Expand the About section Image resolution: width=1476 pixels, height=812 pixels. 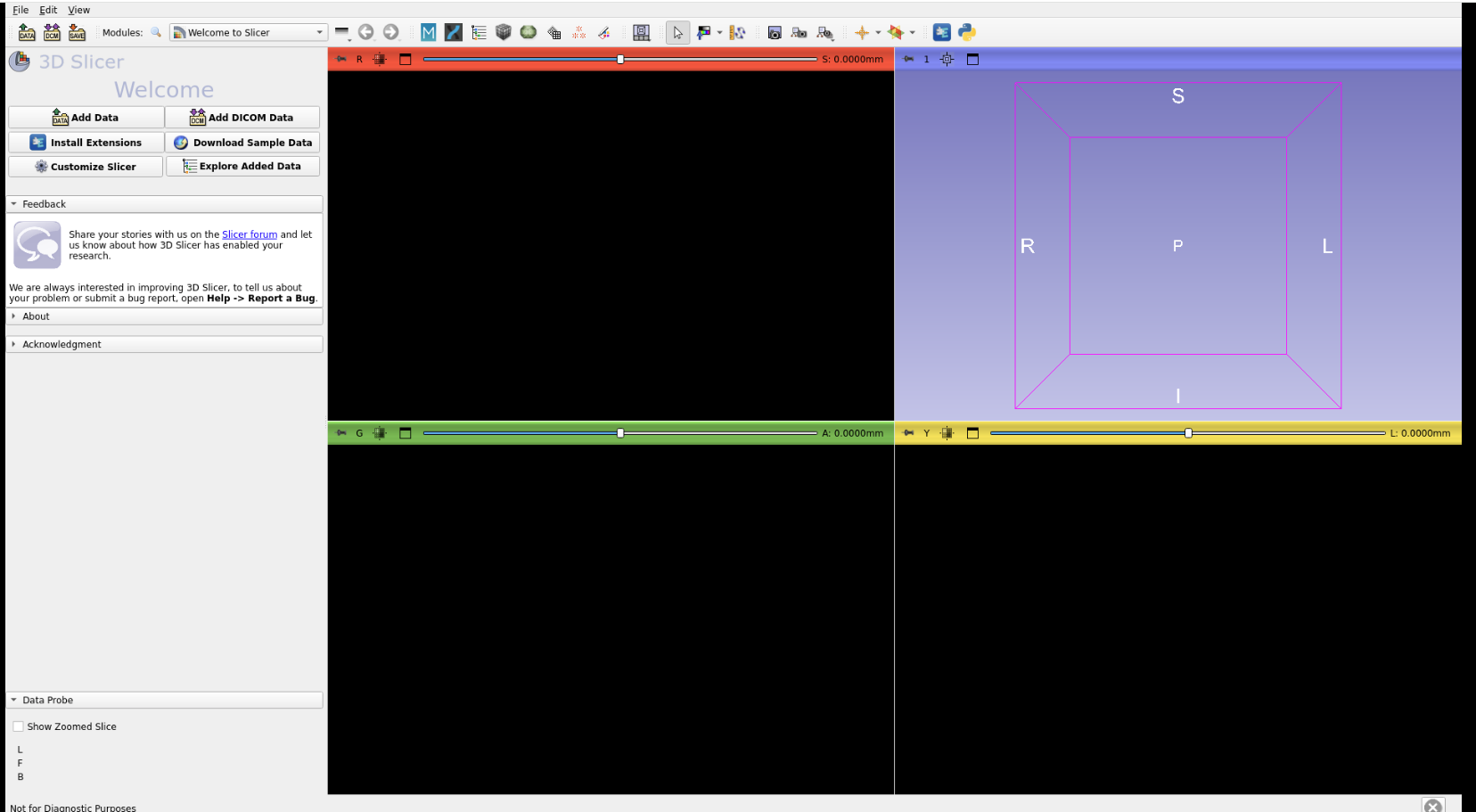tap(36, 316)
